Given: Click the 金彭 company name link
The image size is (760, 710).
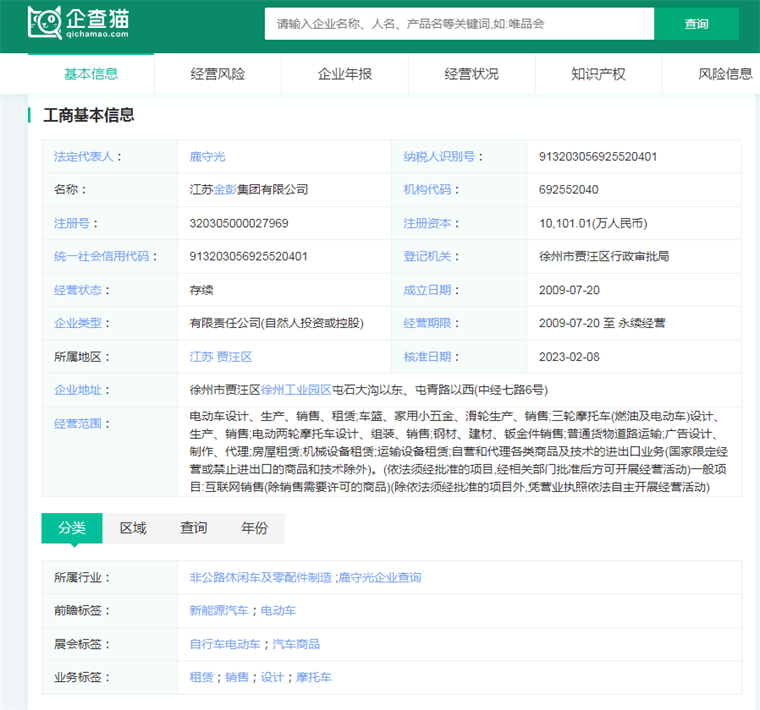Looking at the screenshot, I should [x=224, y=190].
